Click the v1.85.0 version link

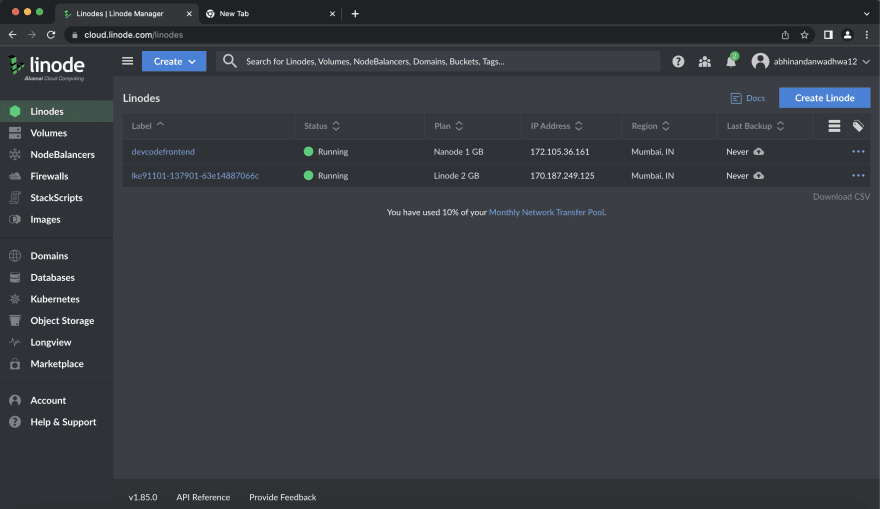[x=143, y=497]
